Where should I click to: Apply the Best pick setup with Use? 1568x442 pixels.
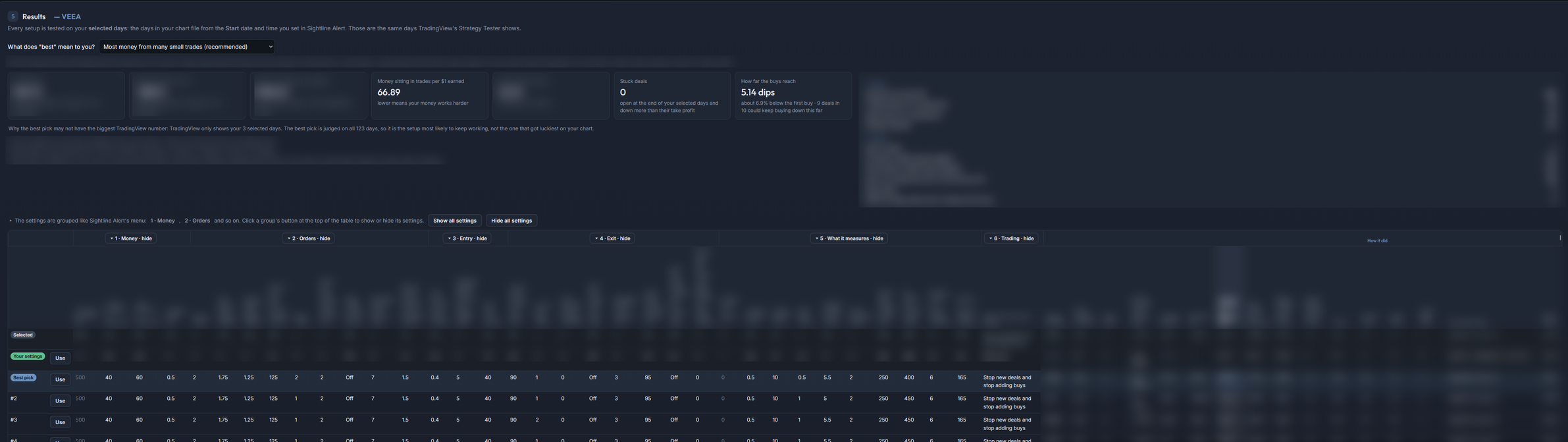[x=60, y=379]
